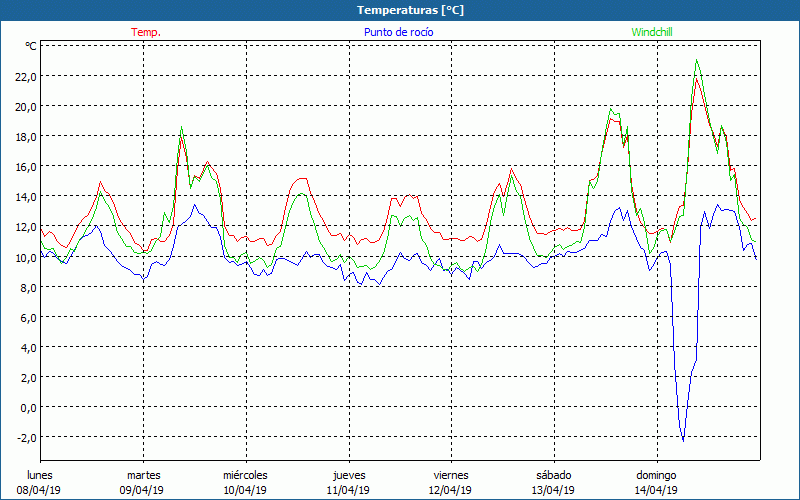Screen dimensions: 800x500
Task: Select the green Windchill legend label
Action: tap(652, 32)
